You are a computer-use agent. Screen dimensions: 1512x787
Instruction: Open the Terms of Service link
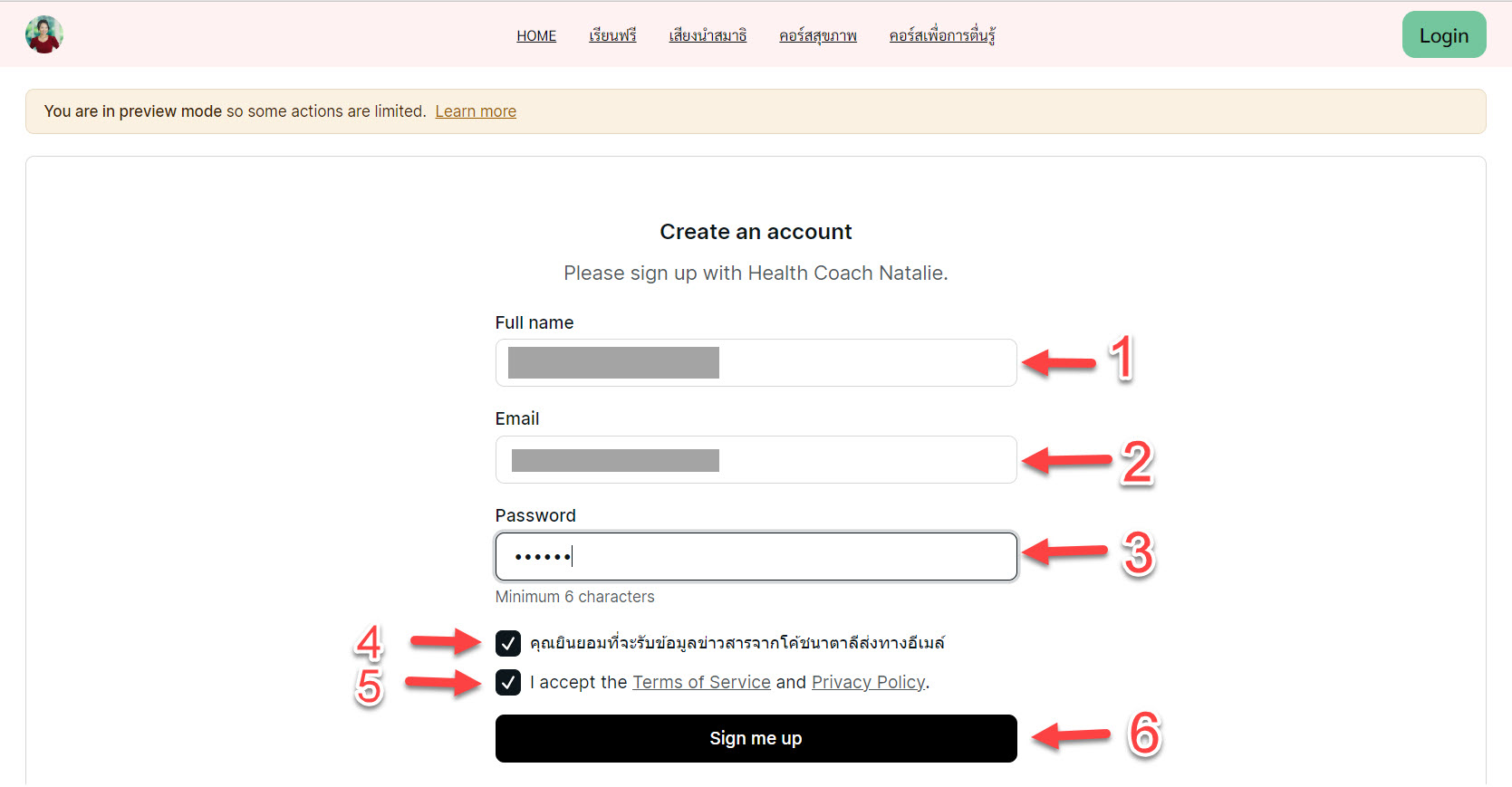[x=701, y=682]
